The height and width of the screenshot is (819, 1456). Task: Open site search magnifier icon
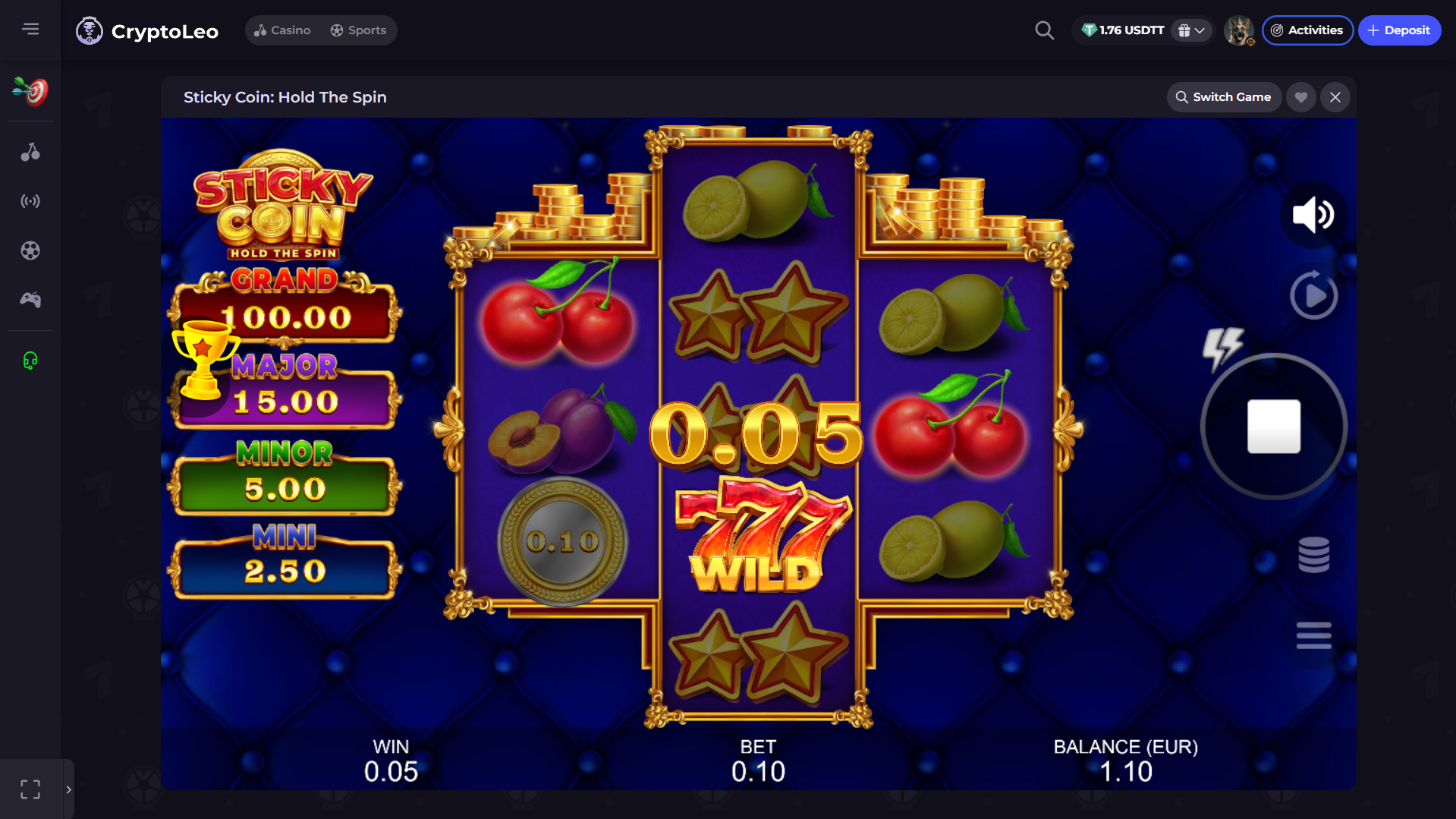[x=1045, y=30]
